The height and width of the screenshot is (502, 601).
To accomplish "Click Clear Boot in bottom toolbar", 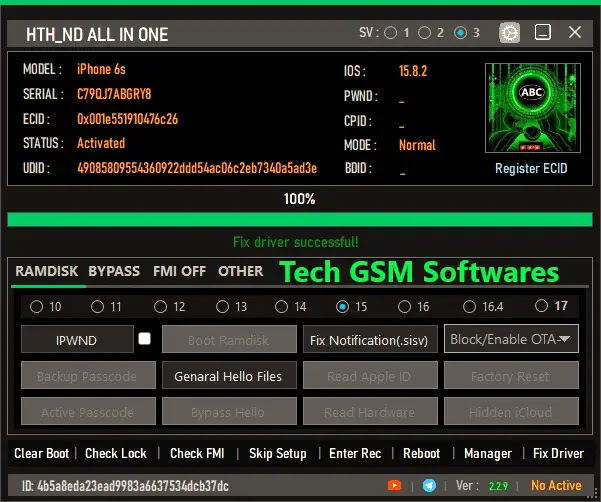I will coord(41,453).
